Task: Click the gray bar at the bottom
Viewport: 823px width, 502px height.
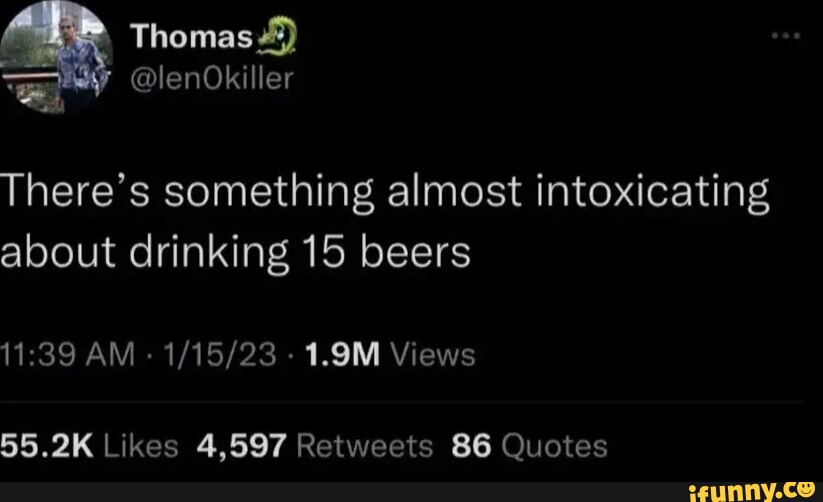Action: pyautogui.click(x=340, y=491)
